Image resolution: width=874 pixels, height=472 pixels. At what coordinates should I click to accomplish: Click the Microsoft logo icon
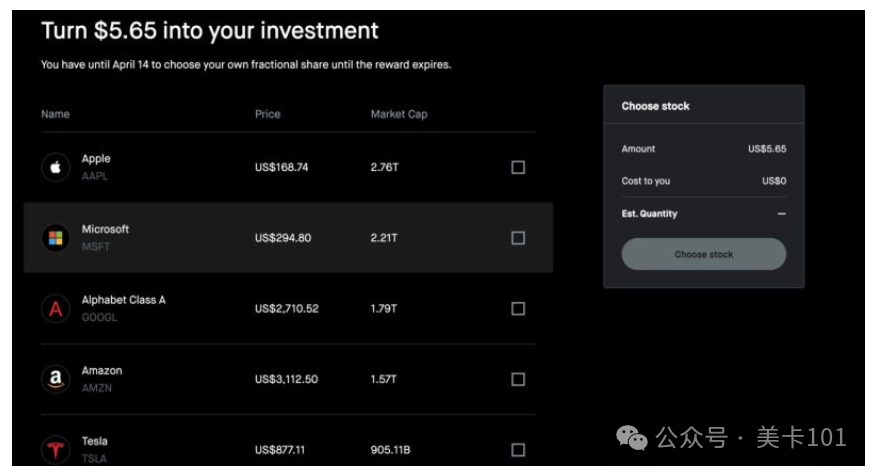coord(55,238)
